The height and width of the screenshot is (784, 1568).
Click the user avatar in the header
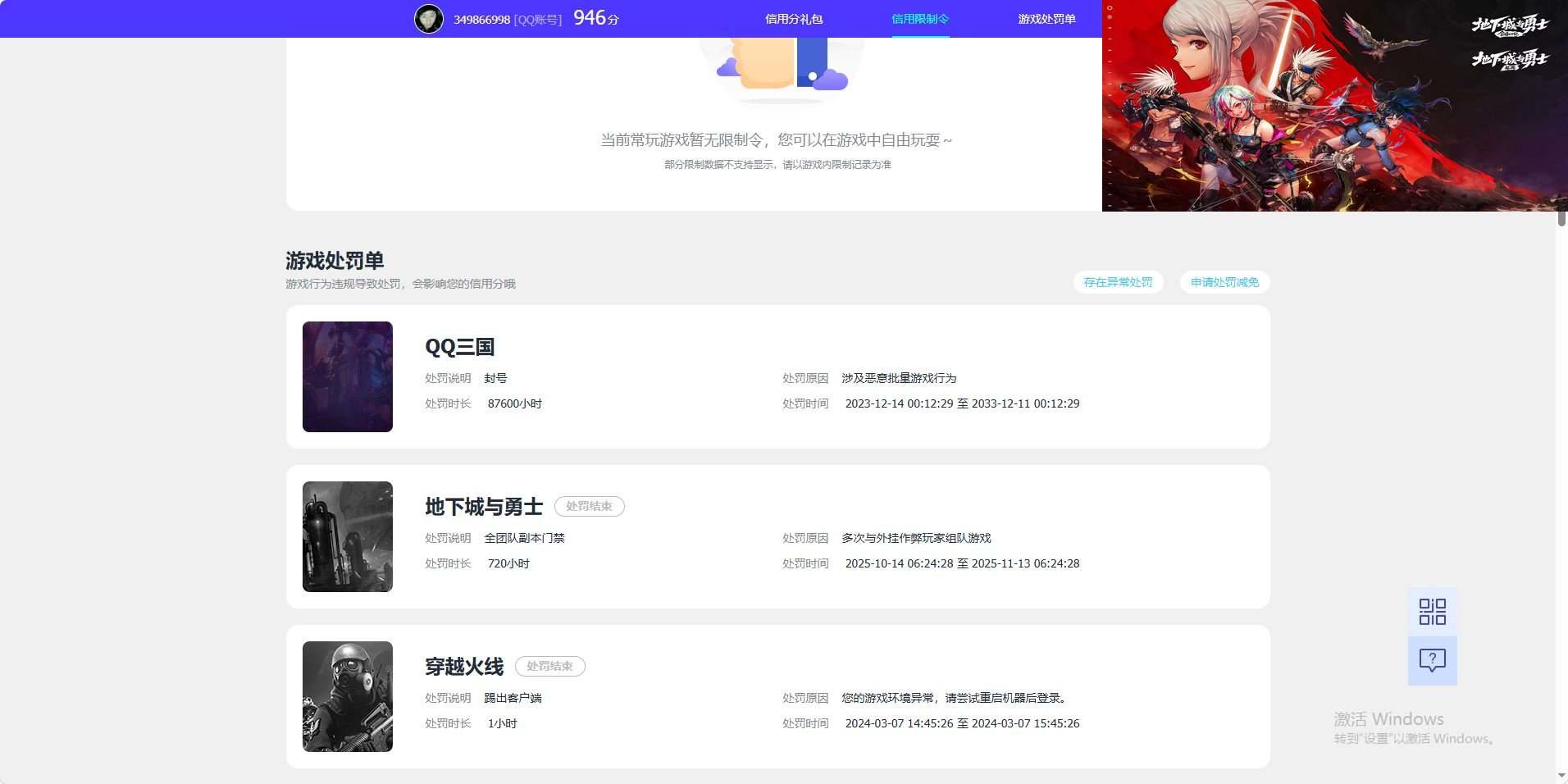(428, 19)
